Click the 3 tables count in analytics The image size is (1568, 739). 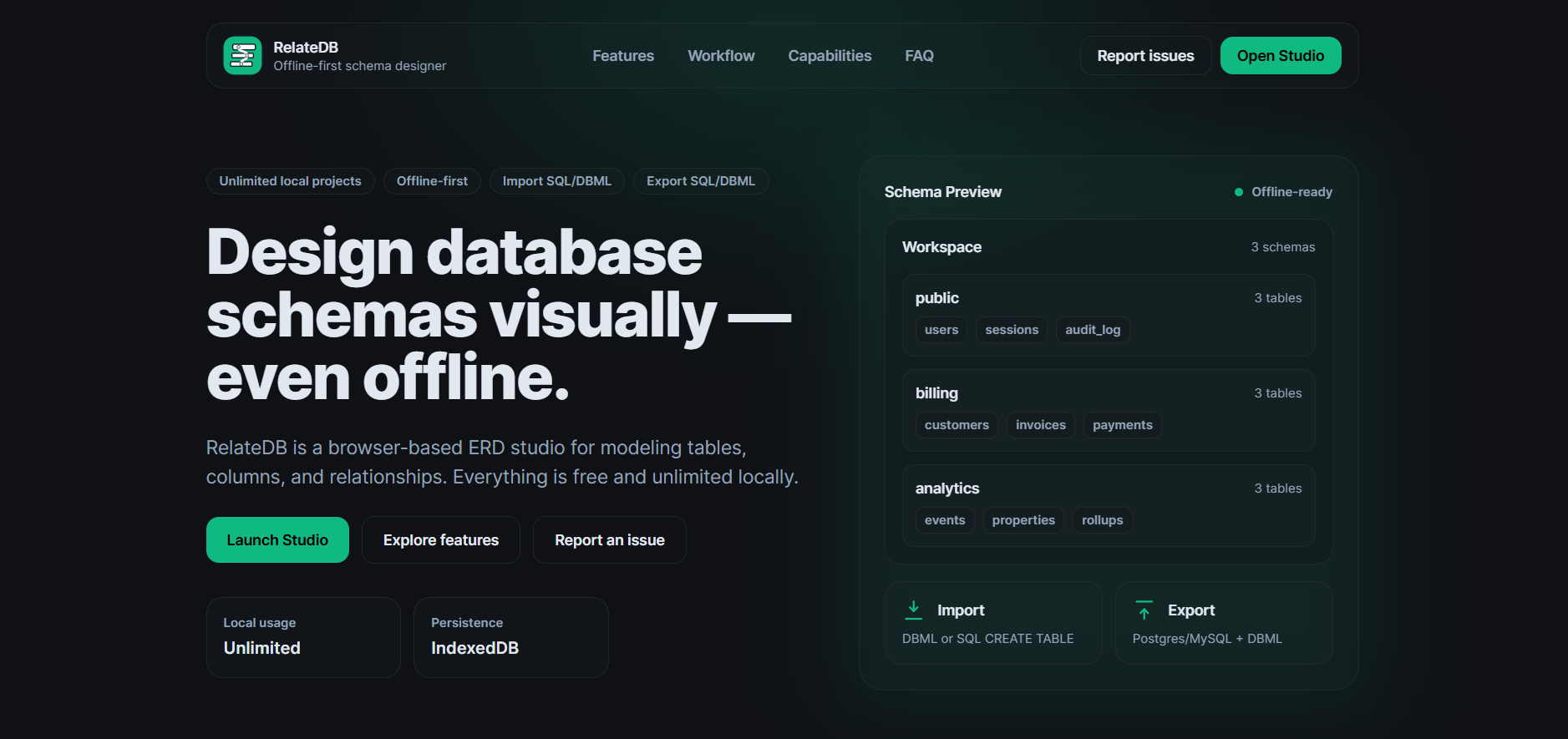tap(1278, 488)
